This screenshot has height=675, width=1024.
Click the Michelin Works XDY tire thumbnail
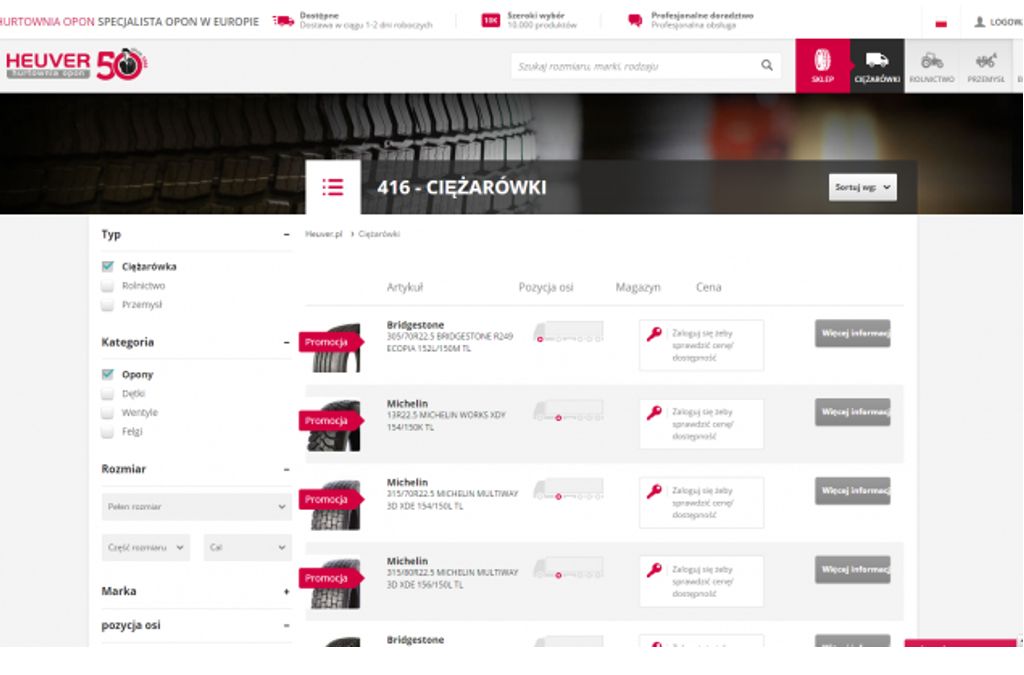click(334, 426)
